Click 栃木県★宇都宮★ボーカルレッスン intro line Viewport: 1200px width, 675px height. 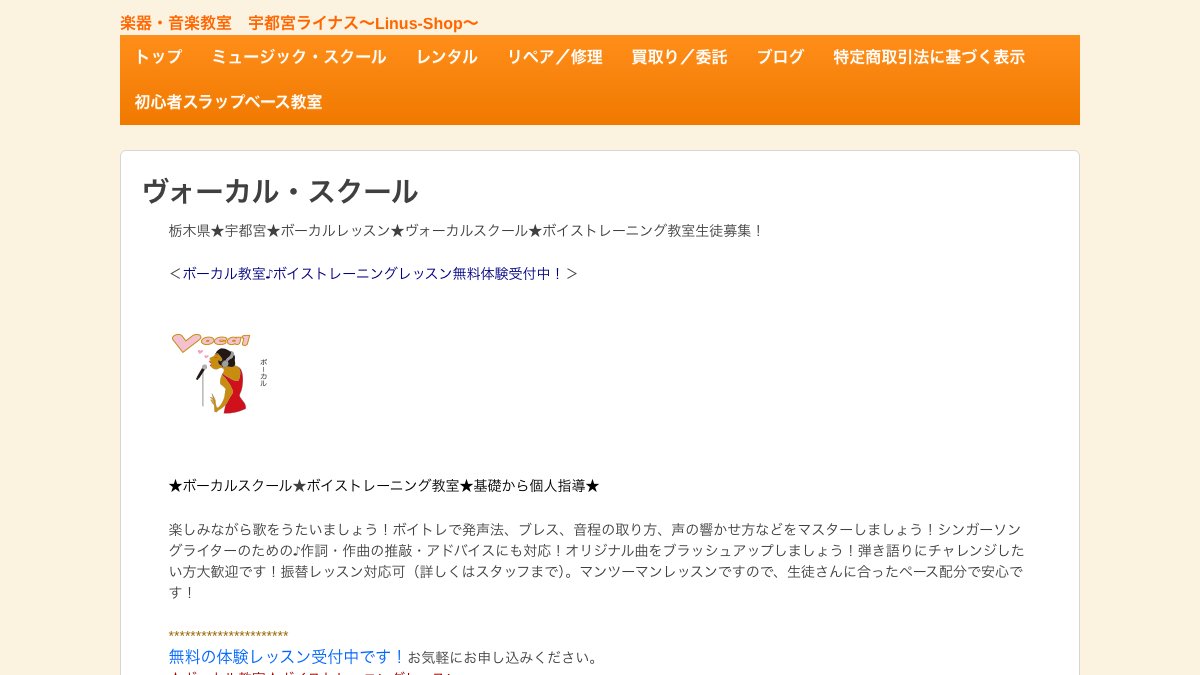pos(466,230)
